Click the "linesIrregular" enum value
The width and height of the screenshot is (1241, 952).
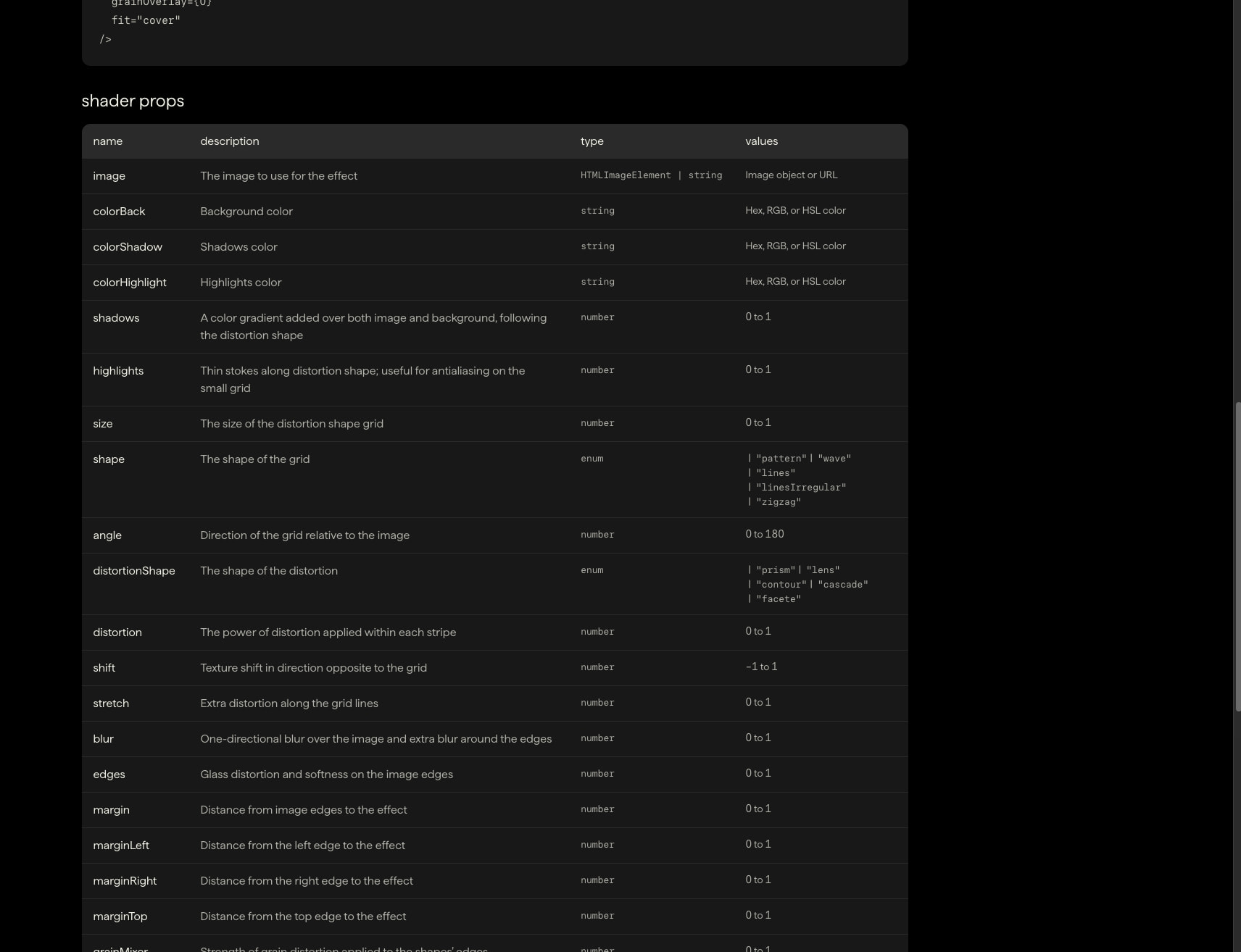coord(801,488)
